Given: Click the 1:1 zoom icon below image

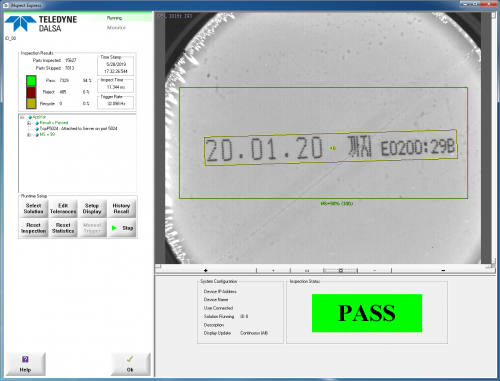Looking at the screenshot, I should (307, 270).
